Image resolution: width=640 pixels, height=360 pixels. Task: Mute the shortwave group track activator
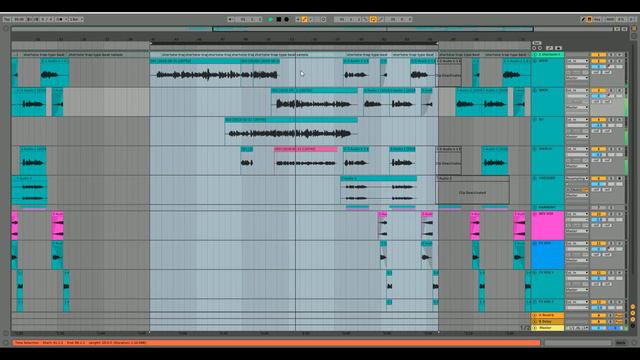[598, 54]
